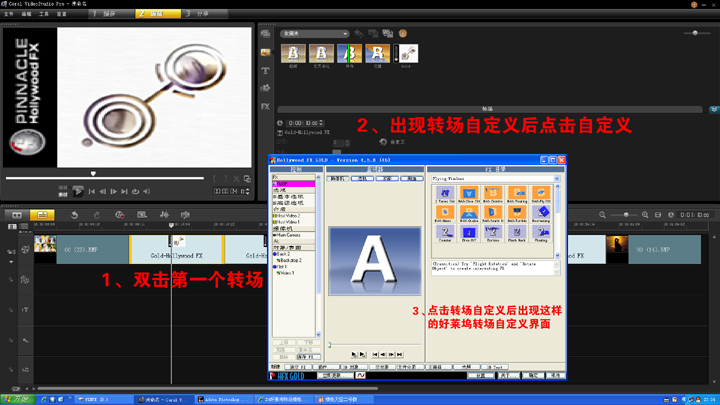Toggle the voice track button
The width and height of the screenshot is (720, 405).
point(25,340)
